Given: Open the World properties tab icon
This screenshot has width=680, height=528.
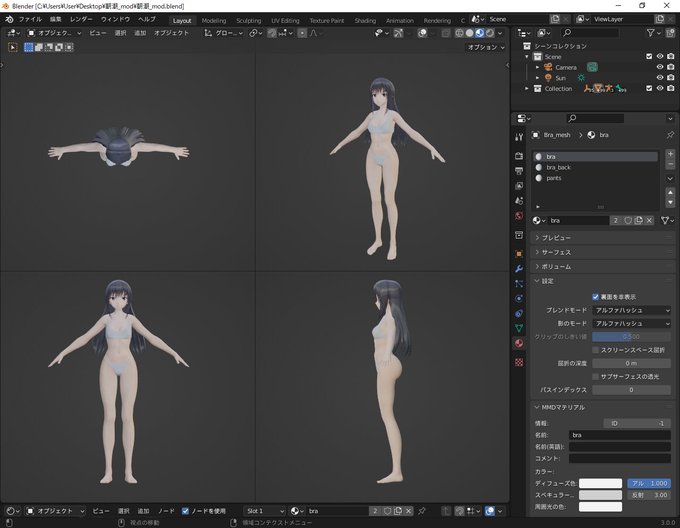Looking at the screenshot, I should coord(519,216).
